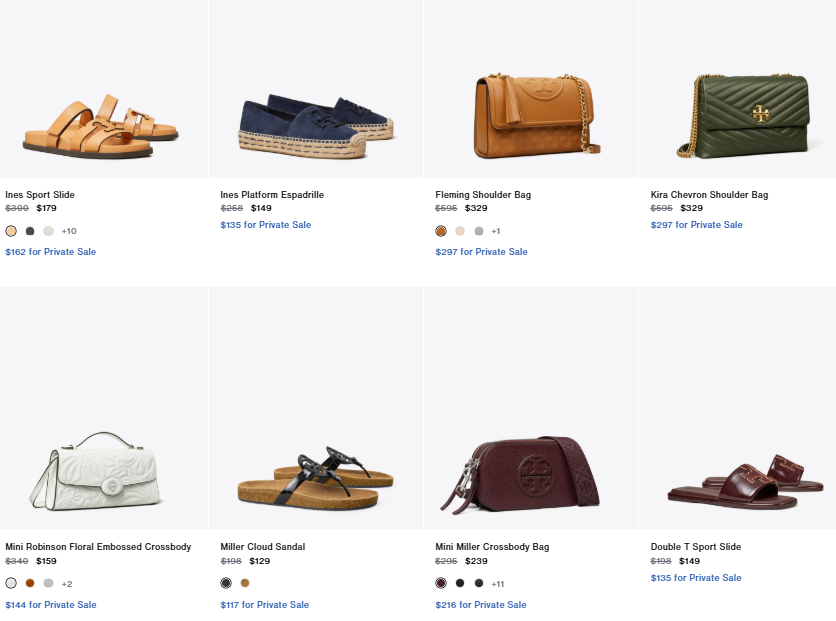
Task: Show +10 more colors for Ines Sport Slide
Action: click(x=69, y=231)
